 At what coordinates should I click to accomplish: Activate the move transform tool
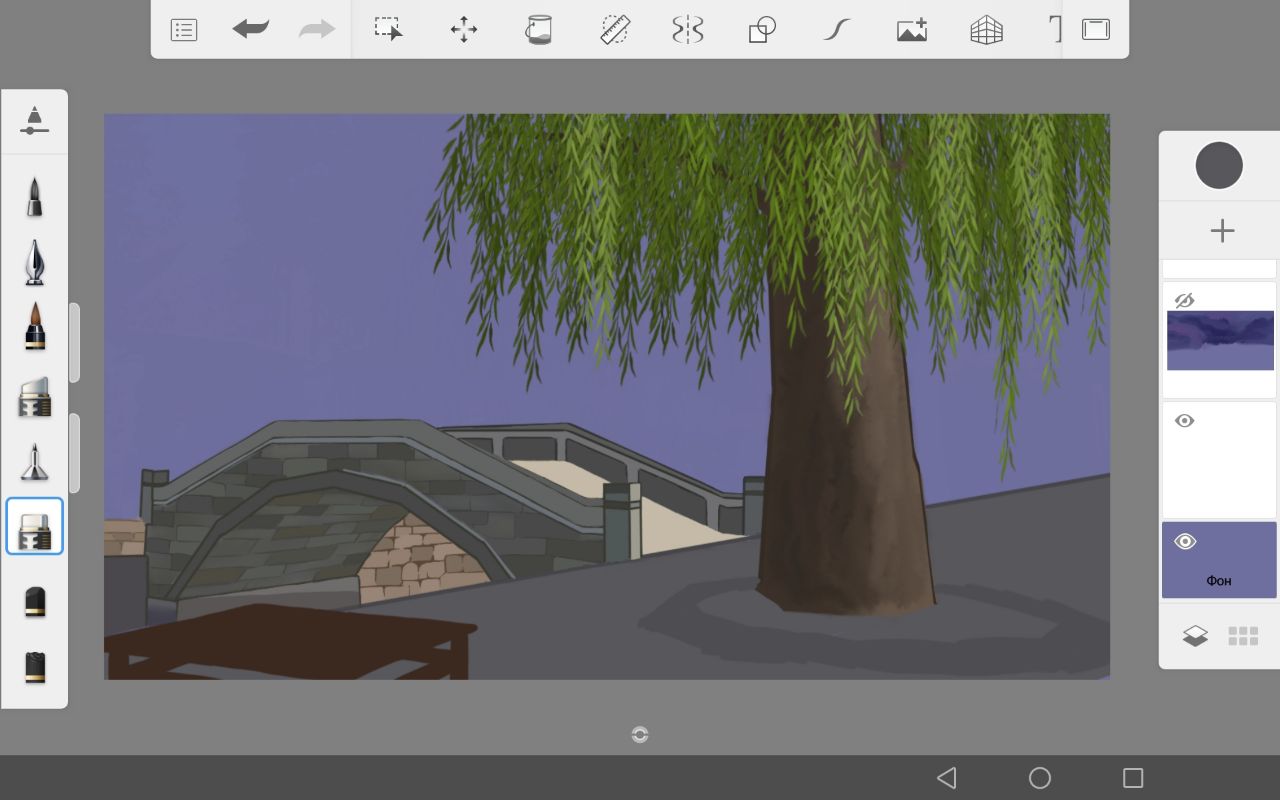(464, 30)
